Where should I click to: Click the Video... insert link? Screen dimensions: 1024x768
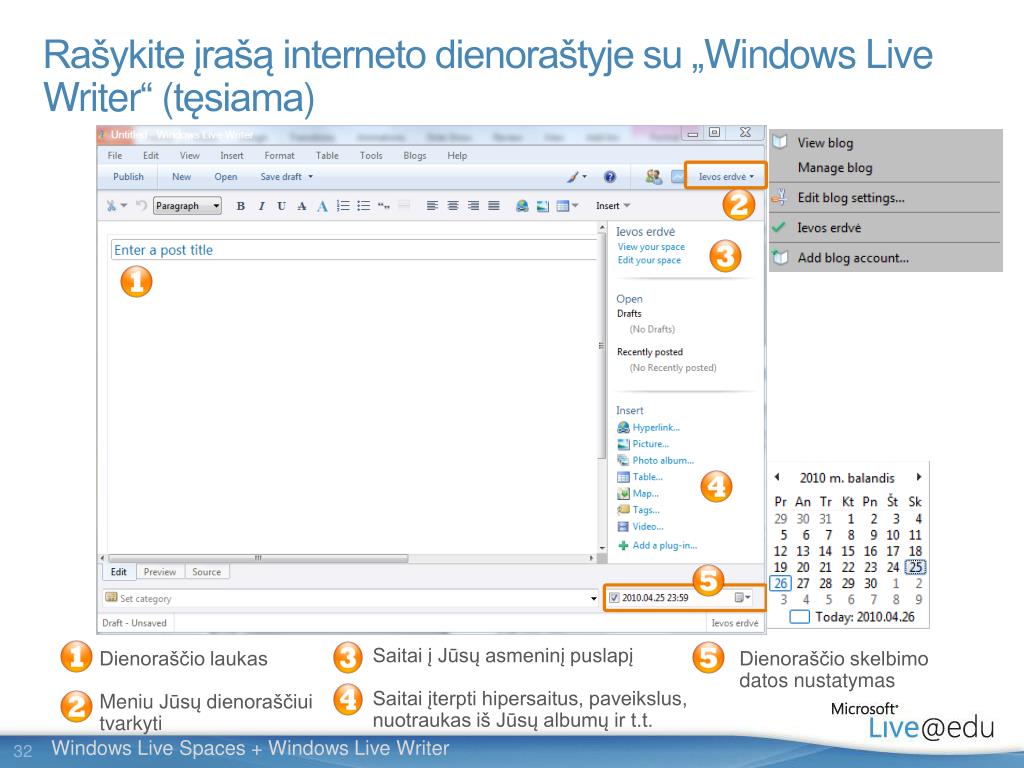click(648, 526)
